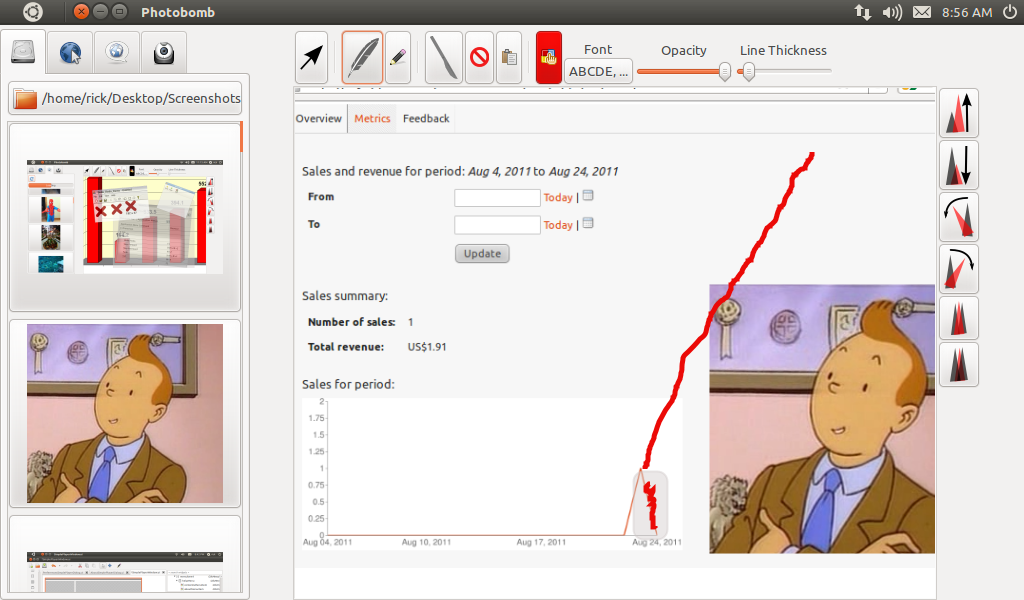This screenshot has height=600, width=1024.
Task: Switch to the Metrics tab
Action: point(372,118)
